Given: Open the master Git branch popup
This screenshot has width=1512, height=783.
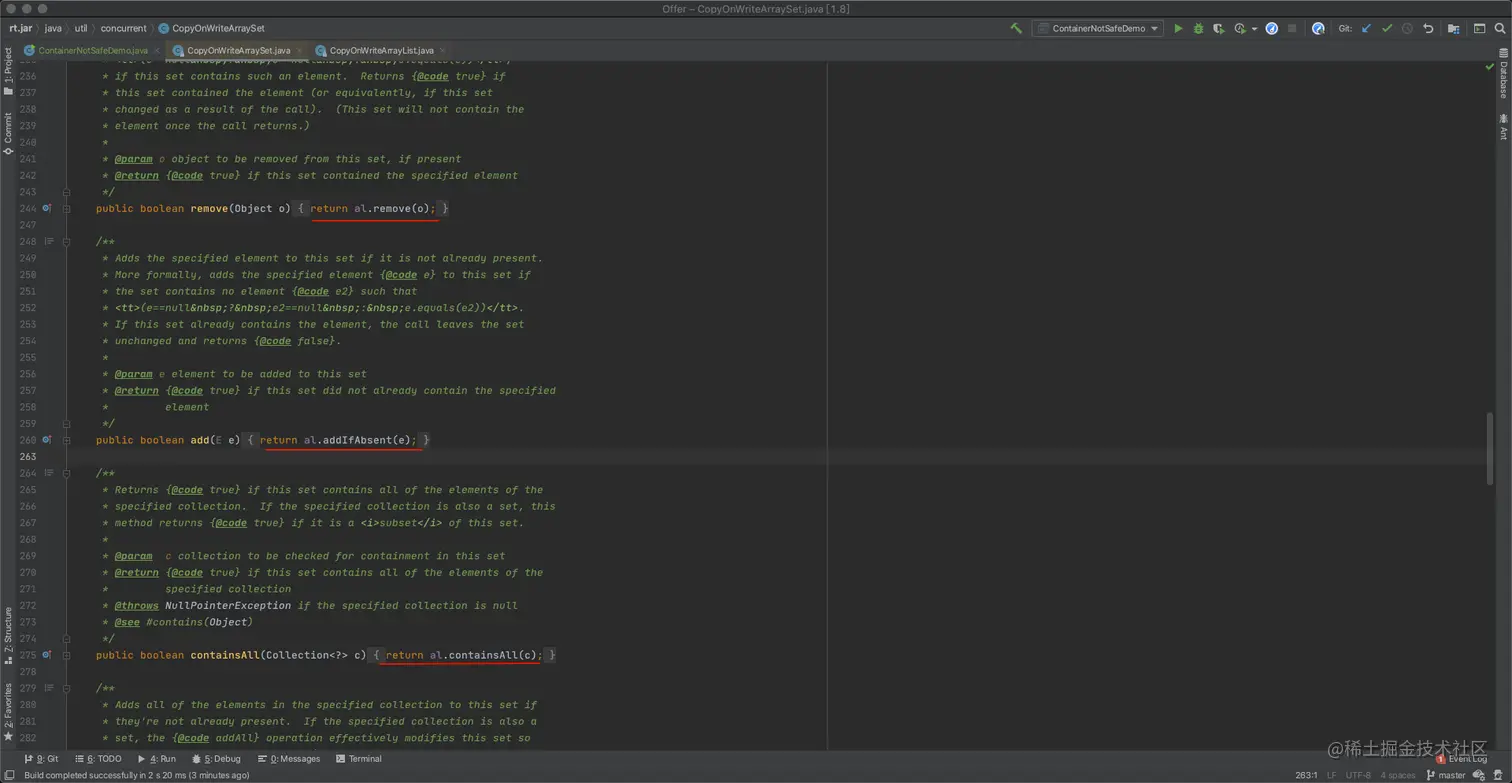Looking at the screenshot, I should tap(1445, 775).
